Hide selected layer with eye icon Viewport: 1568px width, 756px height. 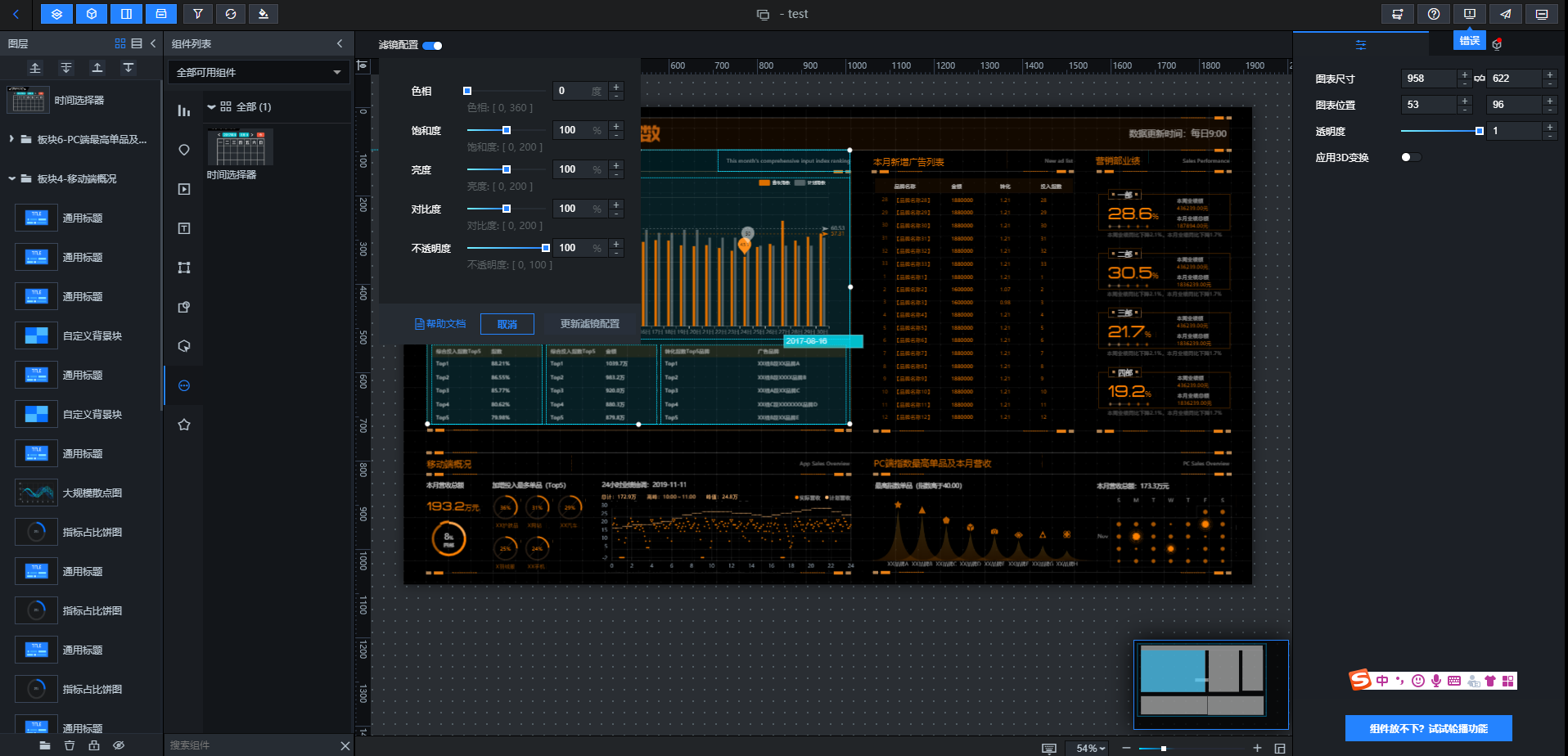pyautogui.click(x=119, y=745)
